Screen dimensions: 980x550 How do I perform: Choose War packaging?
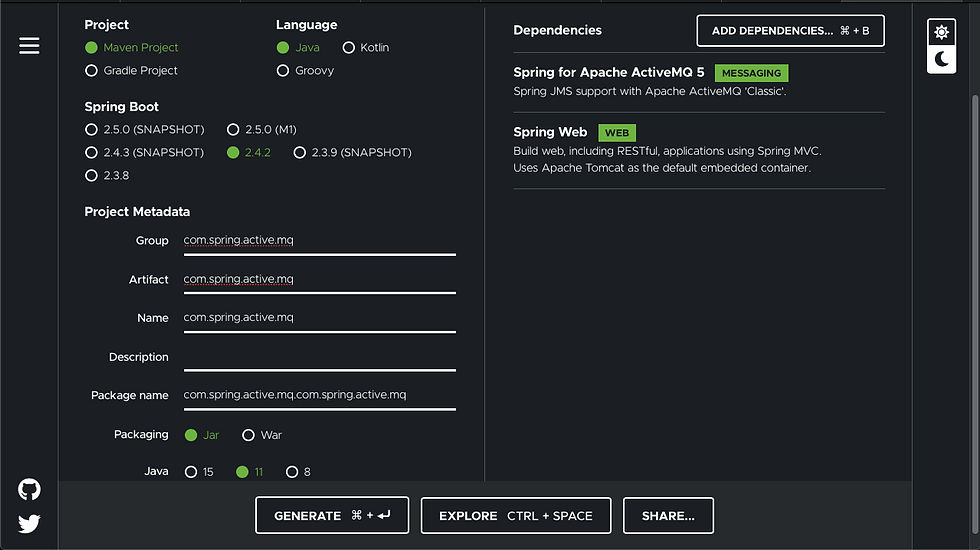tap(262, 435)
